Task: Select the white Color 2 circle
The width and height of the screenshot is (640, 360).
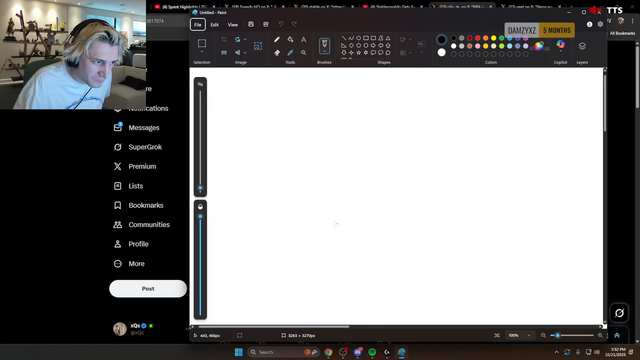Action: click(x=441, y=52)
